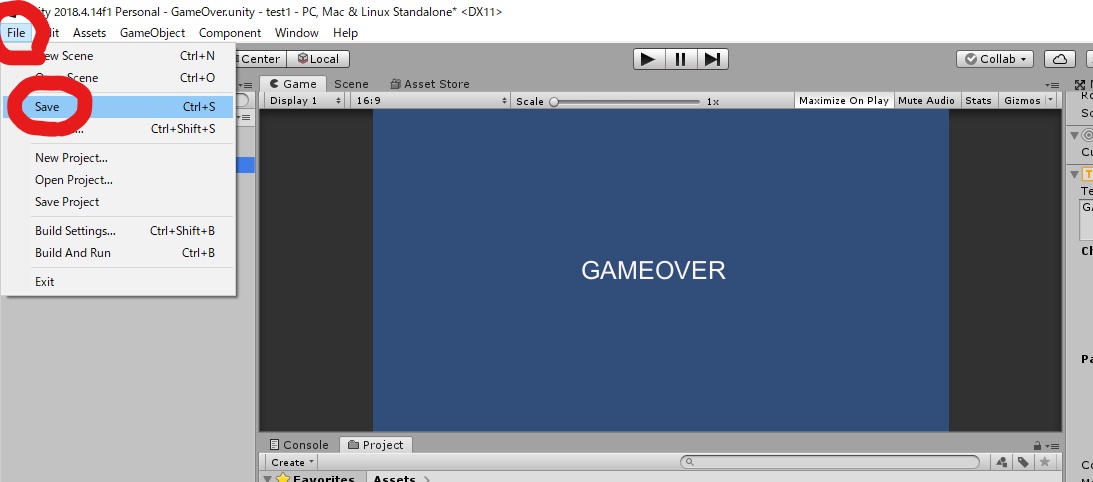
Task: Open the Create button in Project panel
Action: [292, 462]
